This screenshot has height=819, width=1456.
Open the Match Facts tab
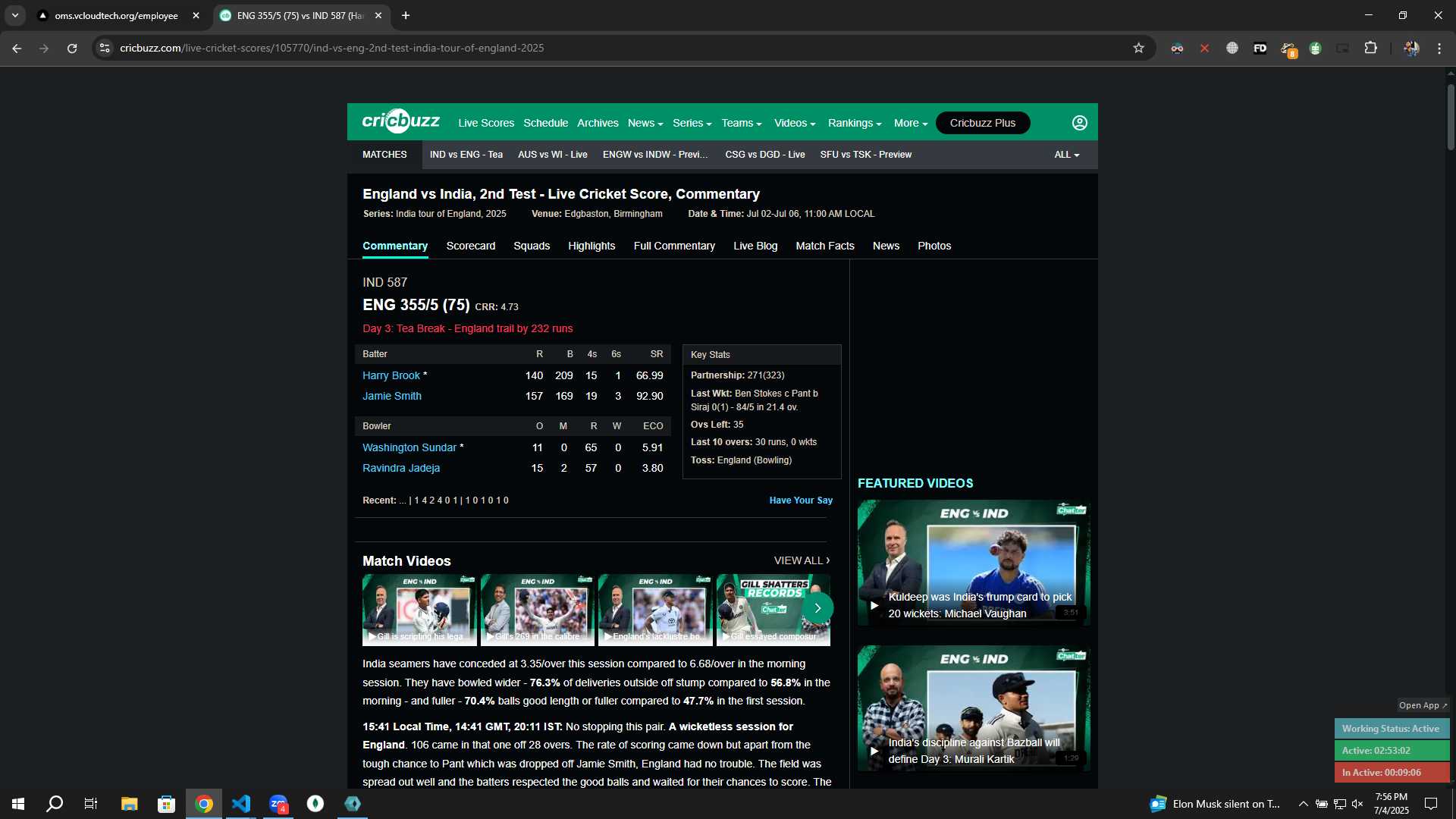825,246
